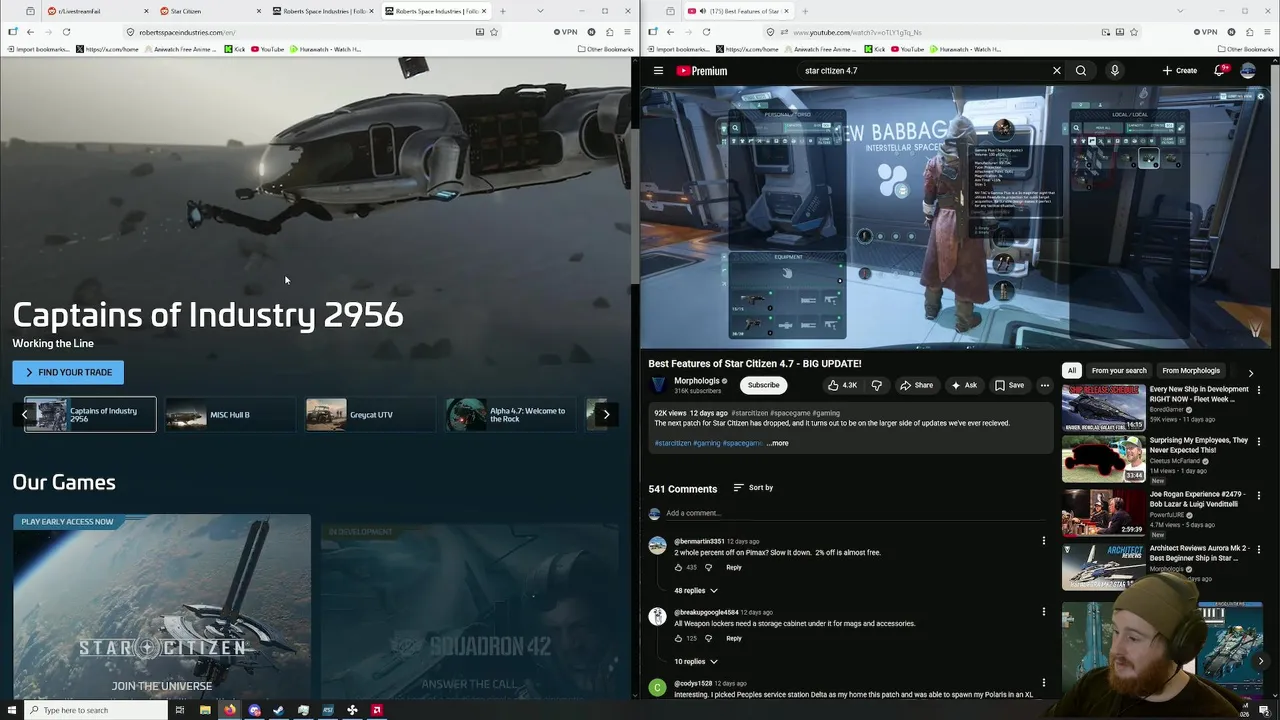Viewport: 1280px width, 720px height.
Task: Select From Morphologis chip
Action: click(1191, 371)
